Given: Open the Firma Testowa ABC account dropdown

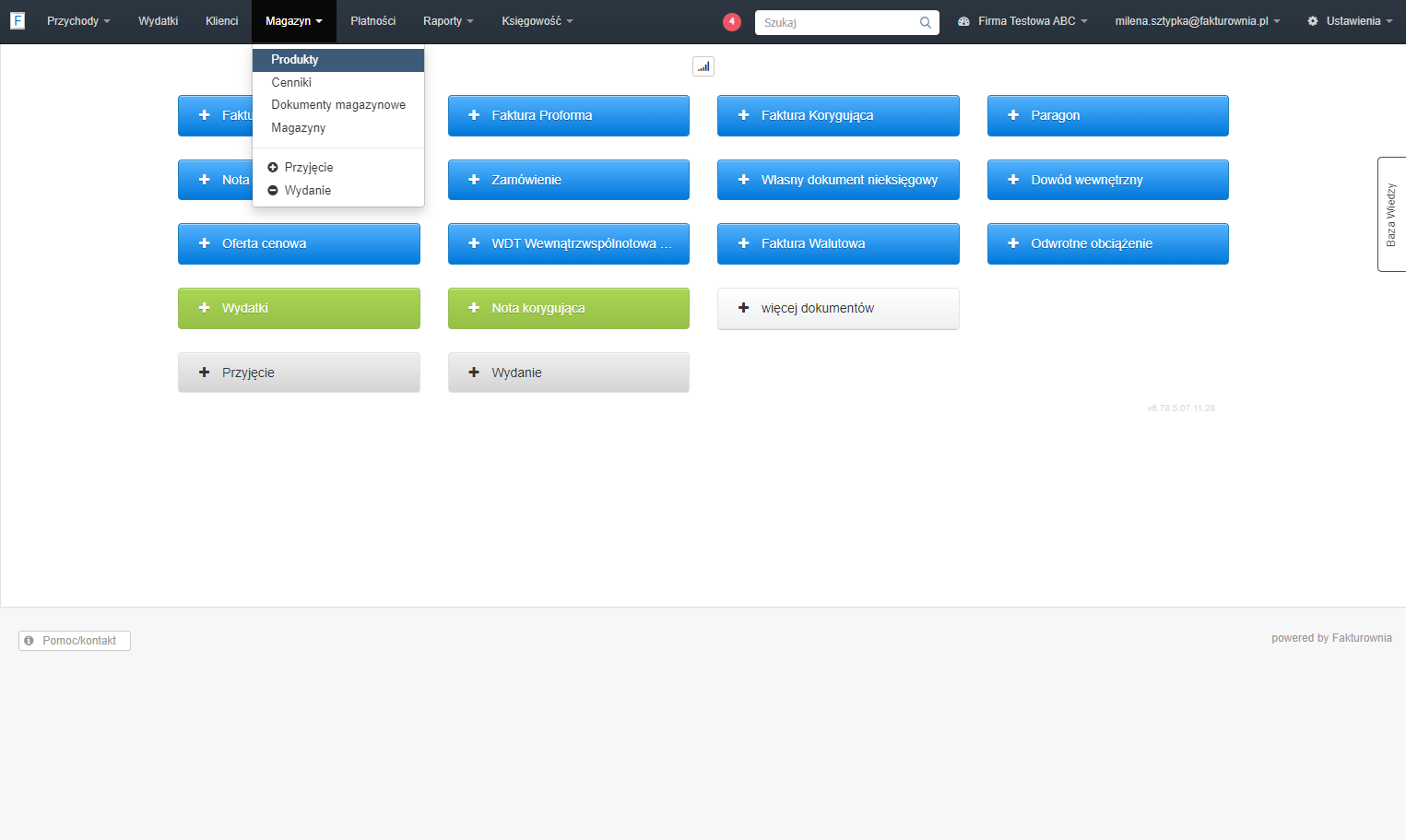Looking at the screenshot, I should point(1023,21).
